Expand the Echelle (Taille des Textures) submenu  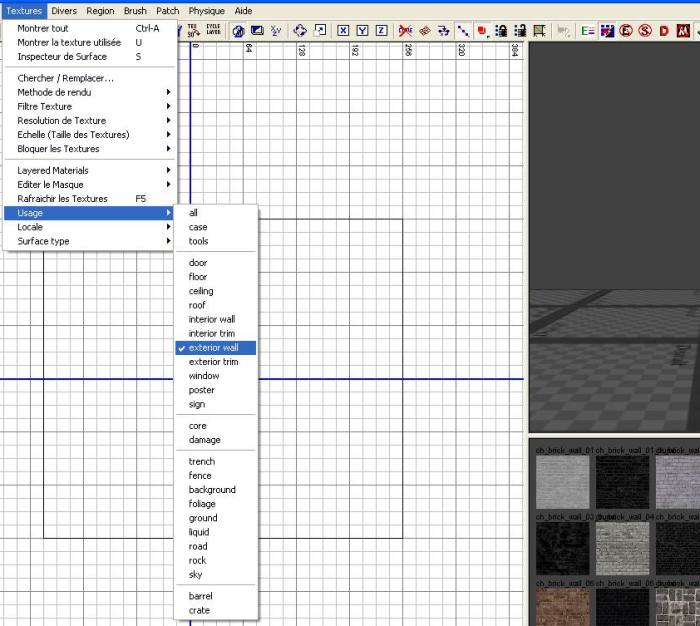pyautogui.click(x=89, y=134)
